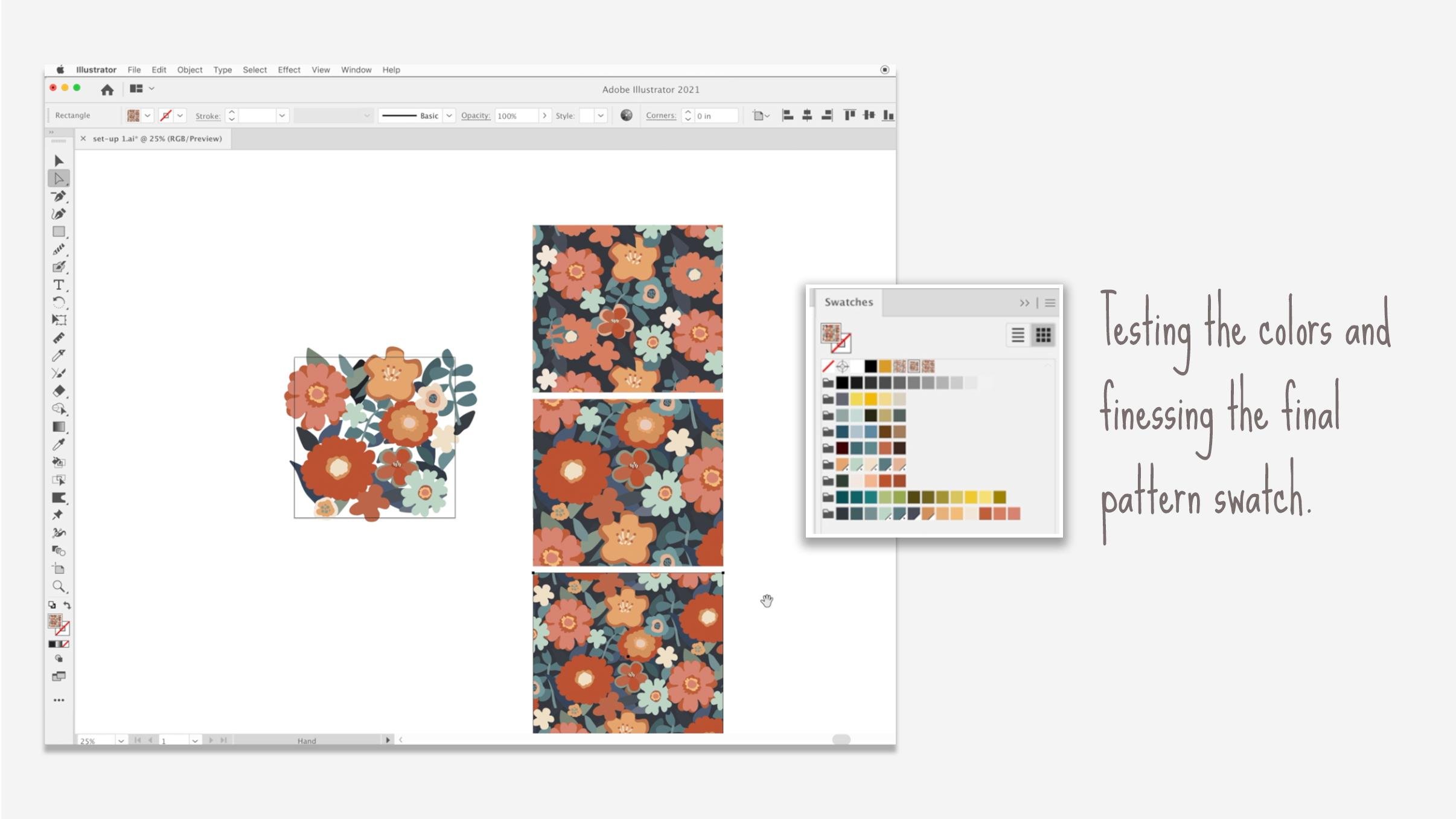The image size is (1456, 819).
Task: Open stroke color dropdown in control bar
Action: [x=180, y=115]
